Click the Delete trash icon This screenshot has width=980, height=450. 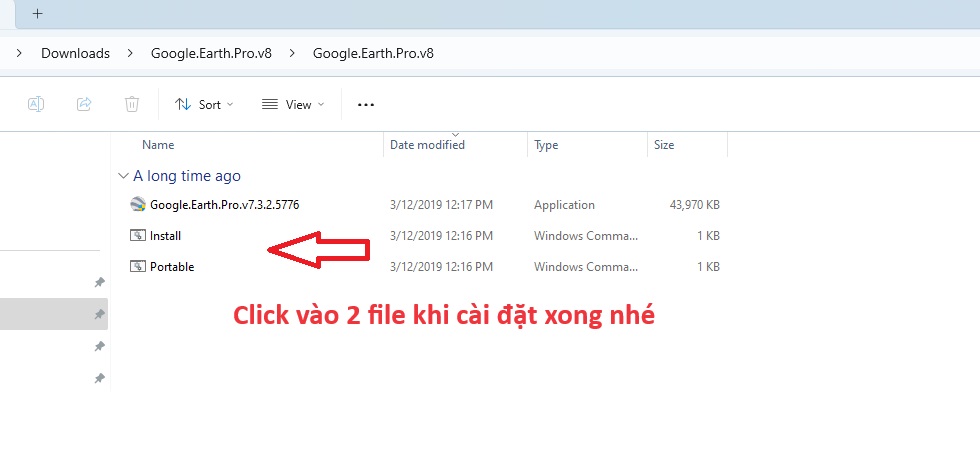[132, 104]
